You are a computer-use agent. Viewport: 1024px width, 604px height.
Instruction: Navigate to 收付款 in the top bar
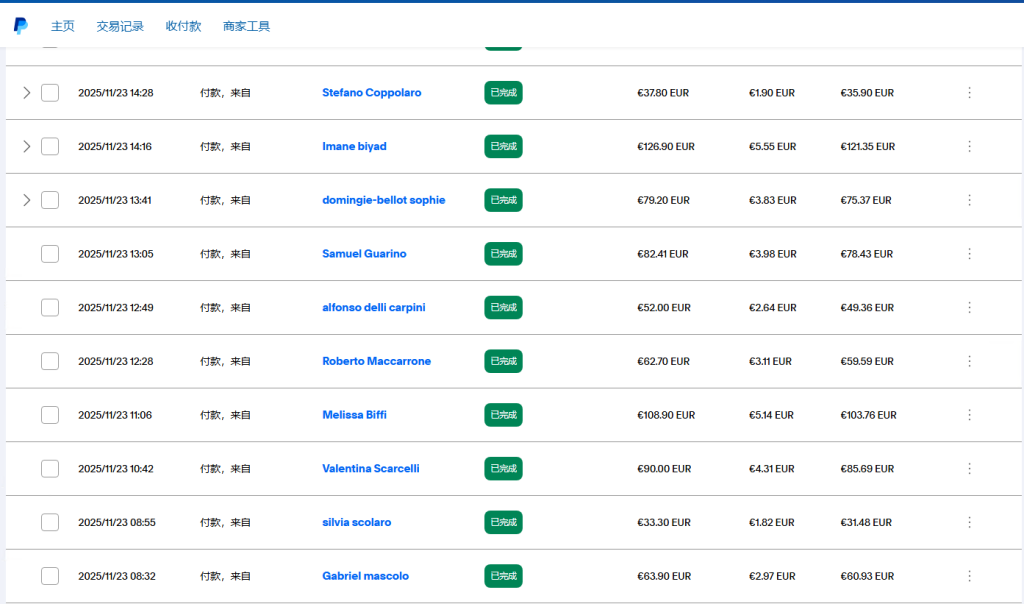184,26
